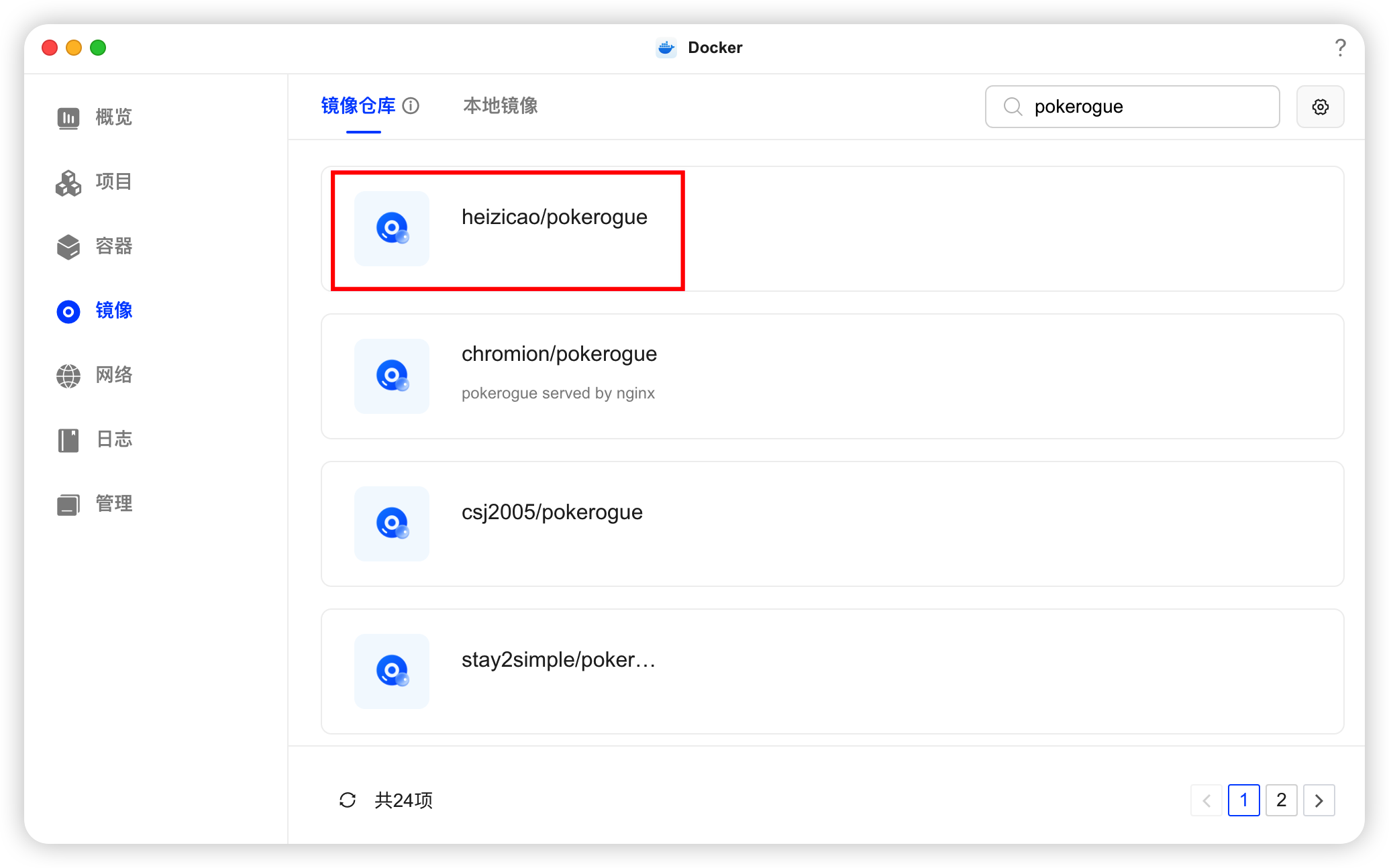The height and width of the screenshot is (868, 1389).
Task: Click the refresh icon next to 共24项
Action: tap(347, 800)
